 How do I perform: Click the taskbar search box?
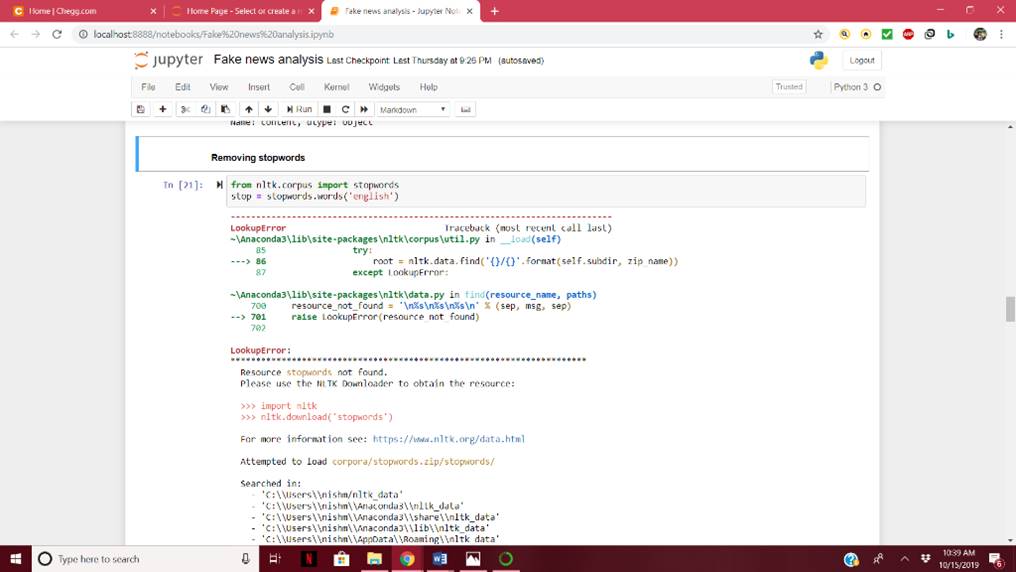click(145, 558)
